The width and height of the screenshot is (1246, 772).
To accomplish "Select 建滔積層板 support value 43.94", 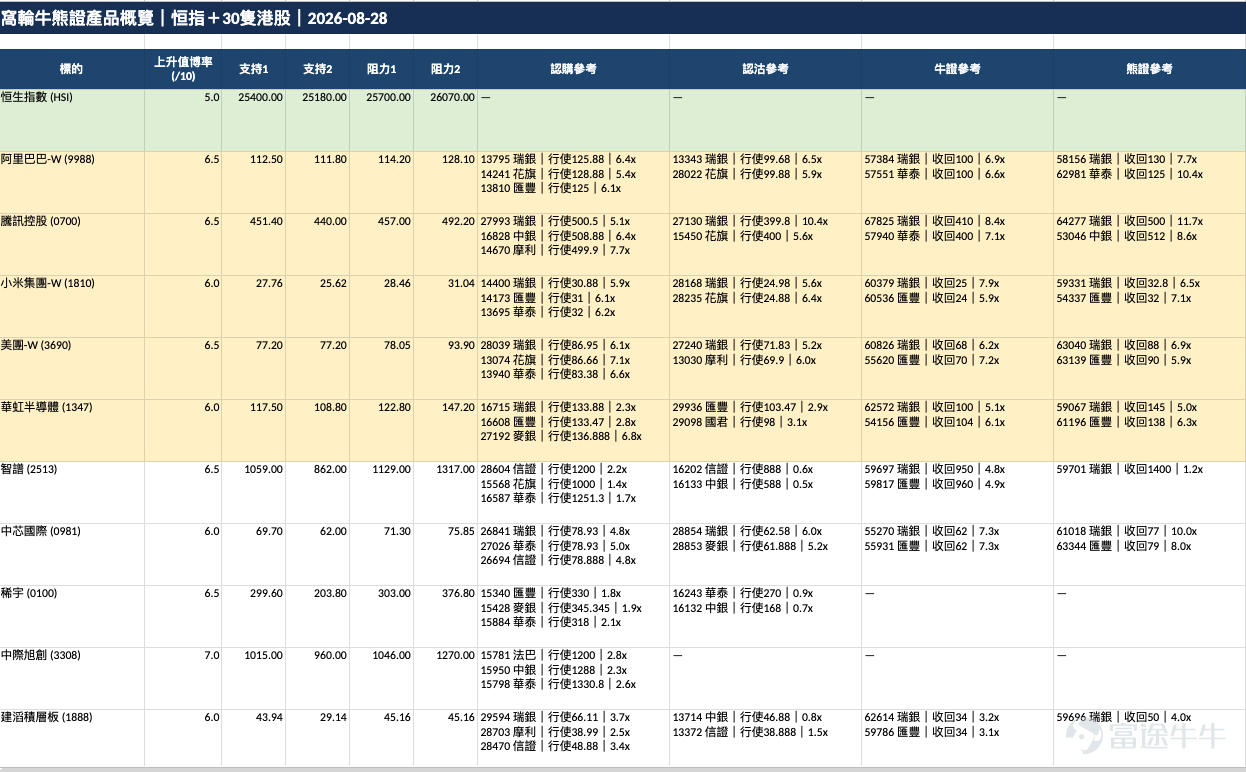I will coord(269,717).
